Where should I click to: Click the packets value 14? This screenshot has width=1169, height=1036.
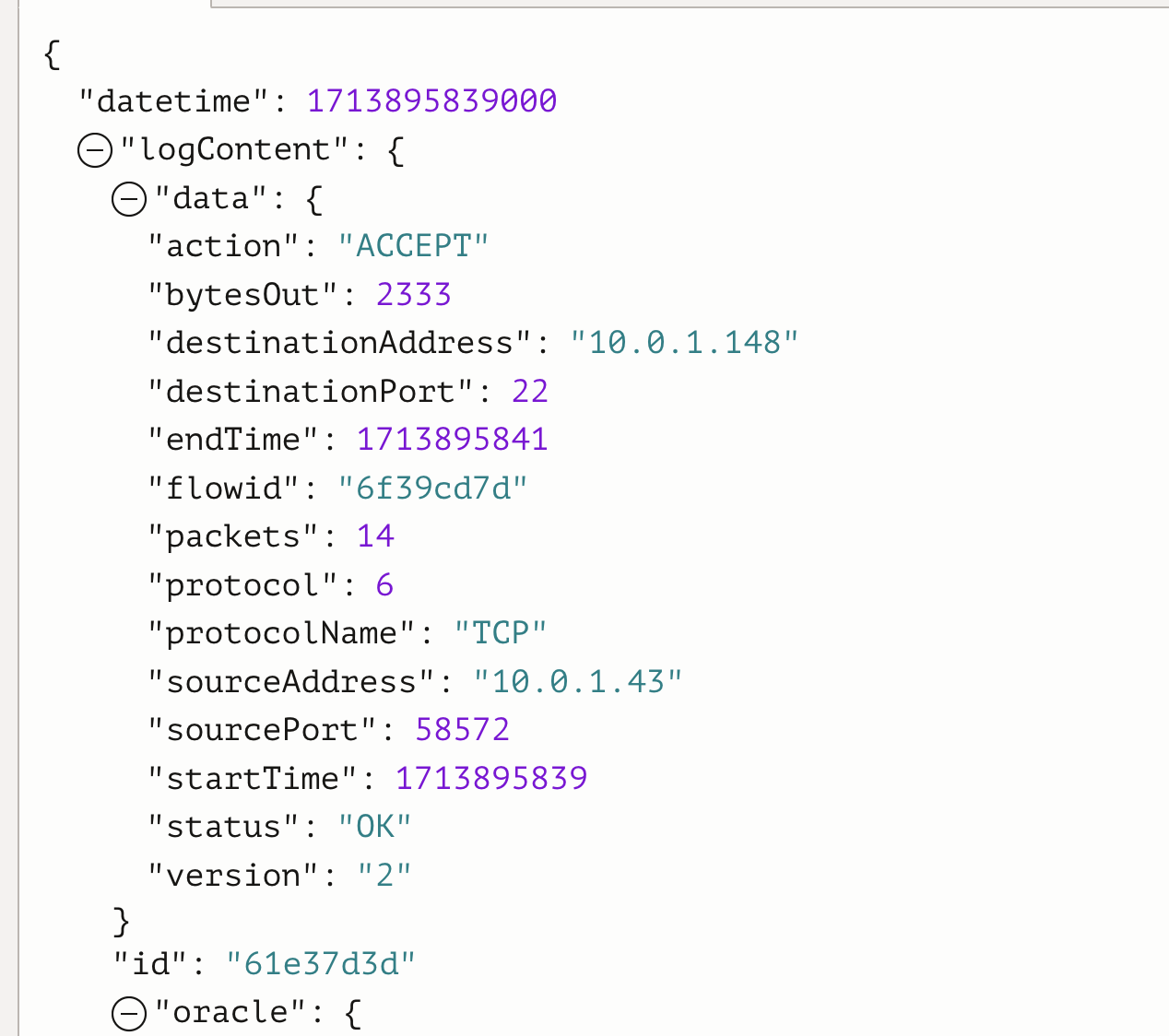(375, 536)
